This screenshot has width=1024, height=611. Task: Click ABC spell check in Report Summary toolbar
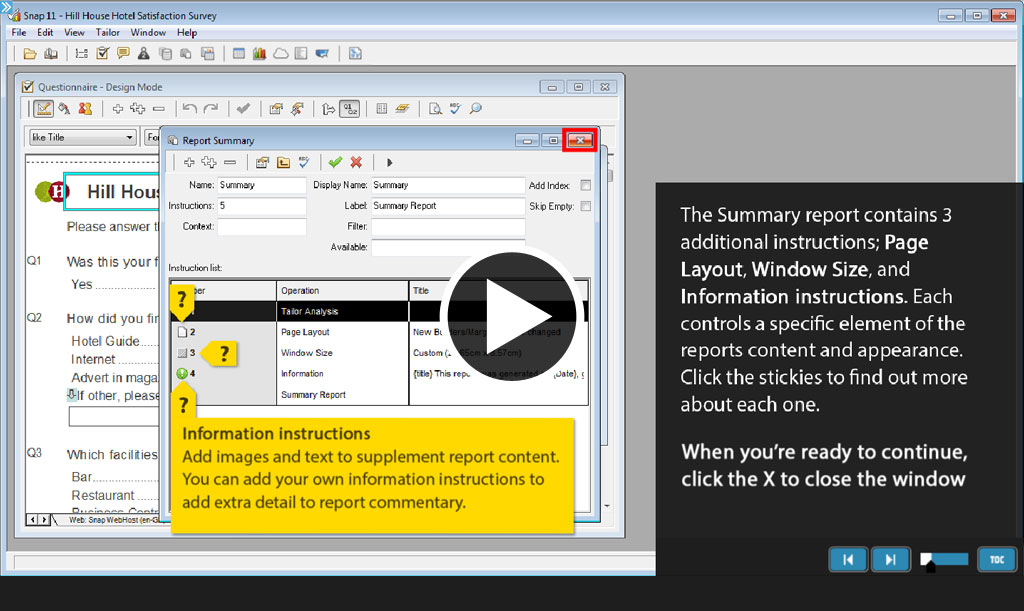pyautogui.click(x=304, y=162)
